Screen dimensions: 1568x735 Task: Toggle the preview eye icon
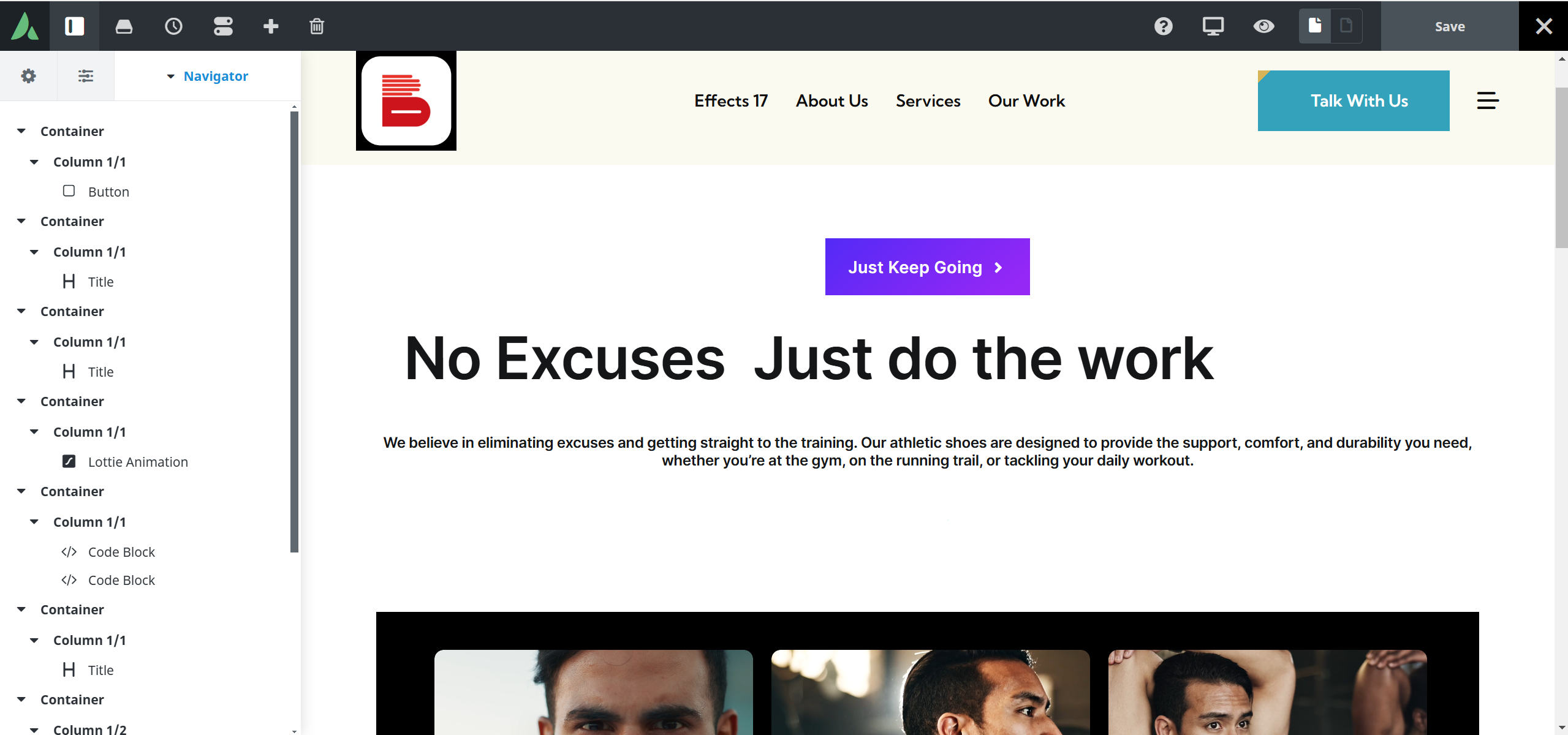[1263, 26]
